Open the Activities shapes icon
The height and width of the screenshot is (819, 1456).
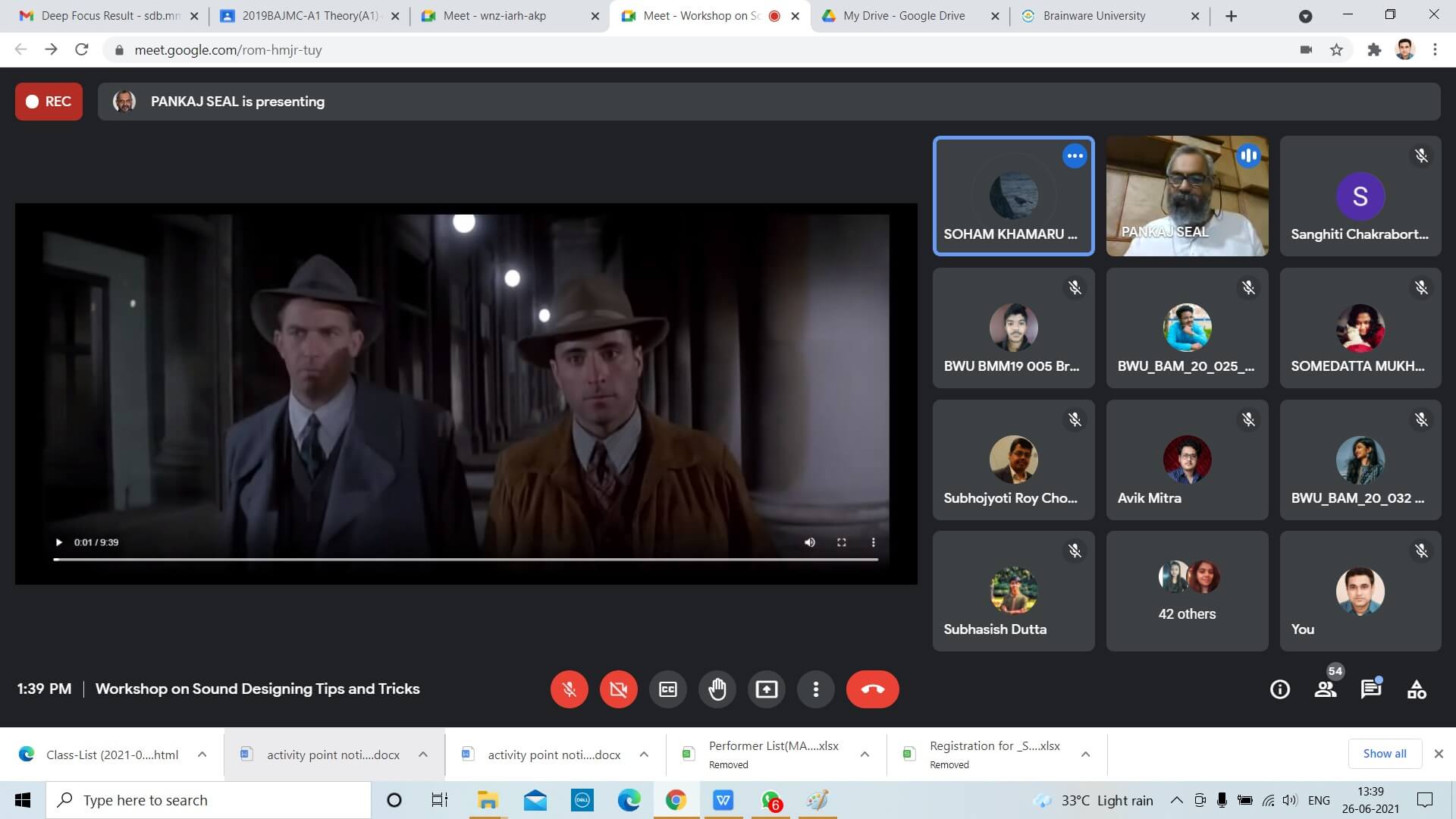point(1416,689)
